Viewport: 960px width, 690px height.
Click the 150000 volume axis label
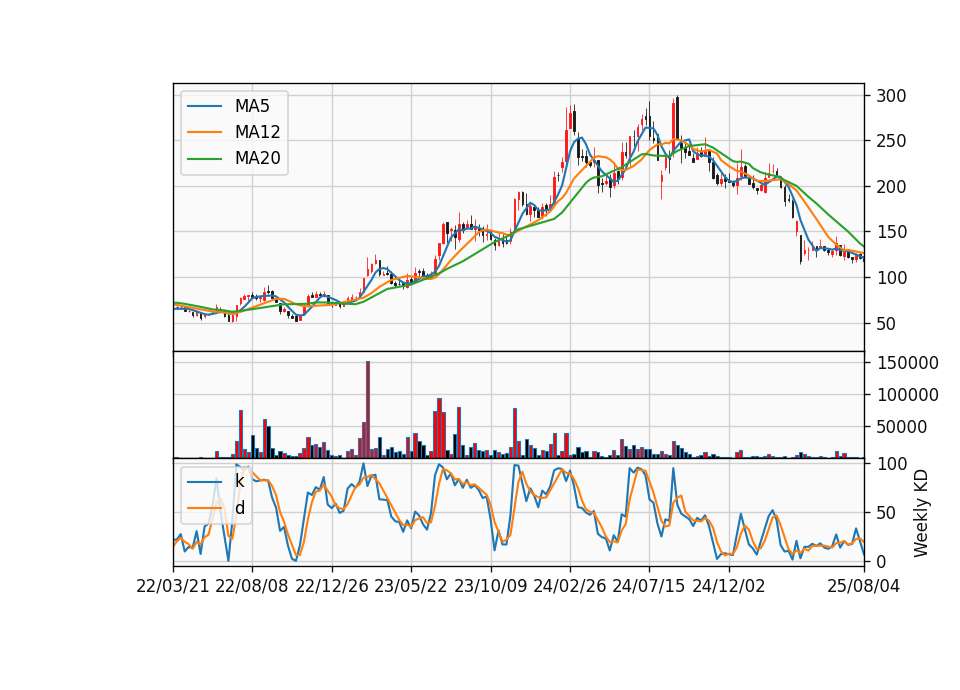coord(907,363)
